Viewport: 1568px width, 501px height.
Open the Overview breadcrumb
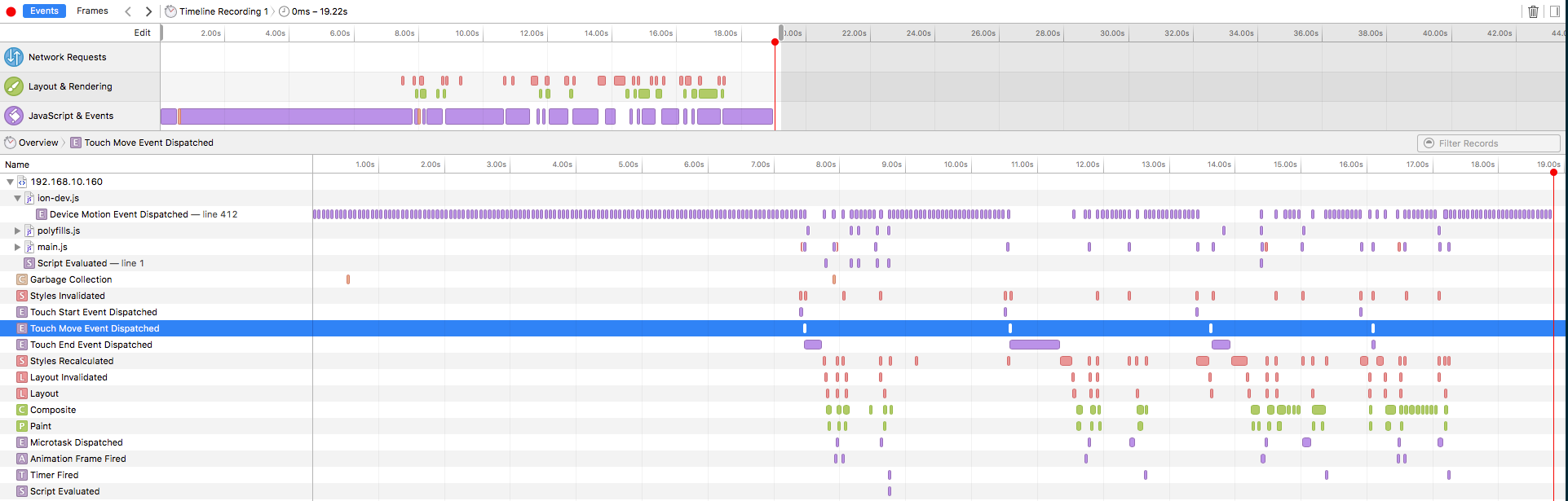pos(32,143)
